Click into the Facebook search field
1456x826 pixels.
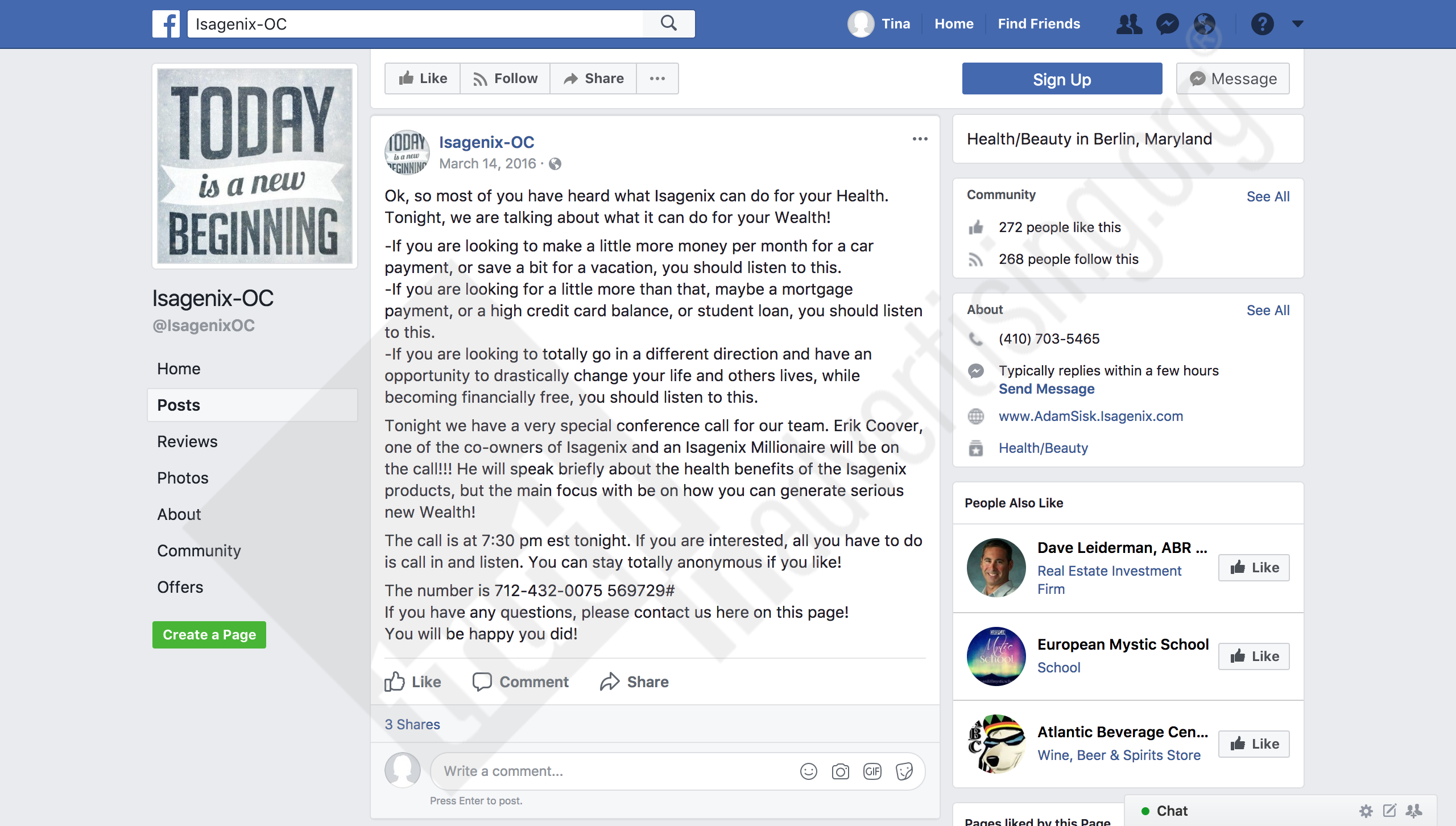tap(415, 24)
